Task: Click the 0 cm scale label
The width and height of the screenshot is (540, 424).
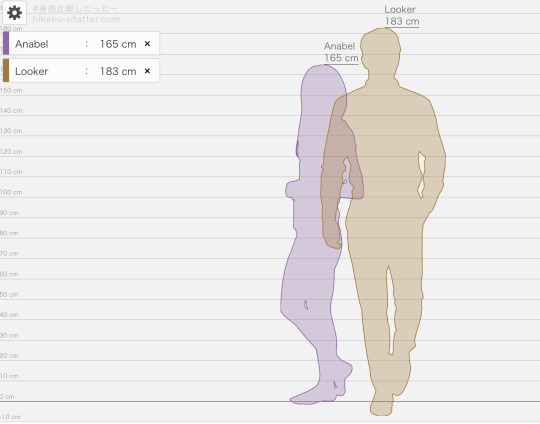Action: coord(7,396)
